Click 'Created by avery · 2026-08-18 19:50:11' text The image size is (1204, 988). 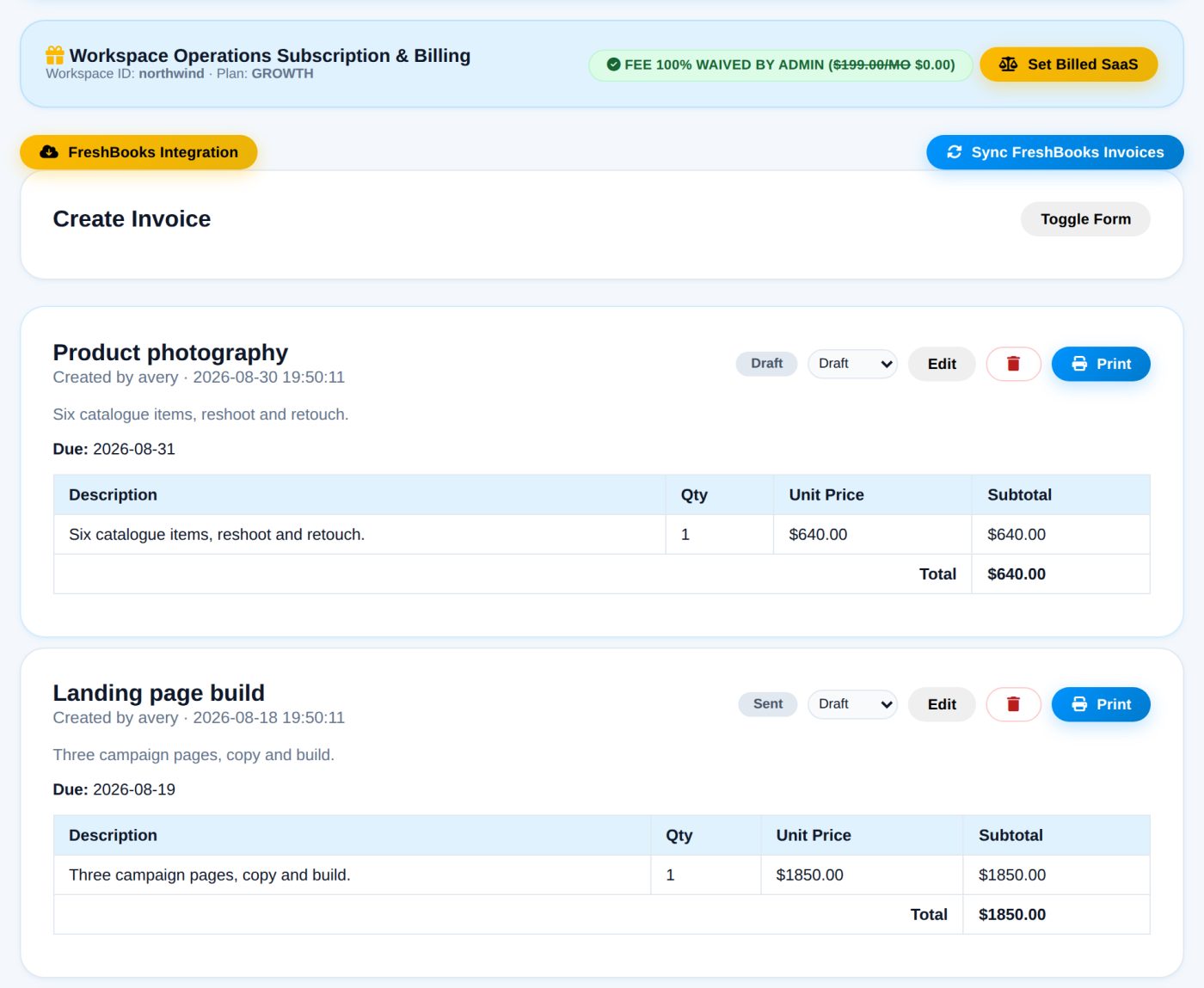199,718
